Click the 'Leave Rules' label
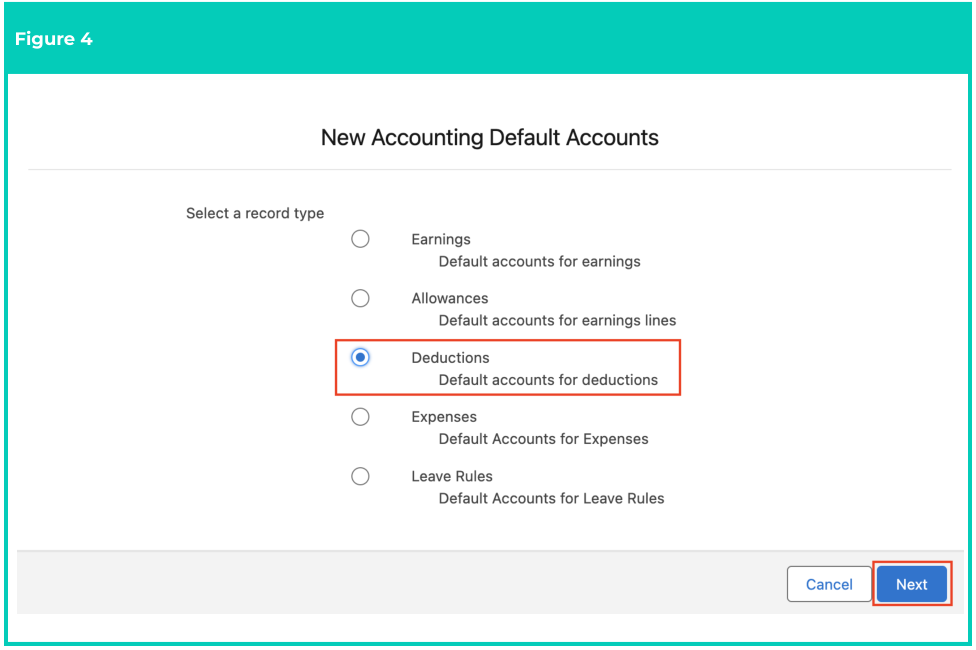The width and height of the screenshot is (976, 650). 452,476
